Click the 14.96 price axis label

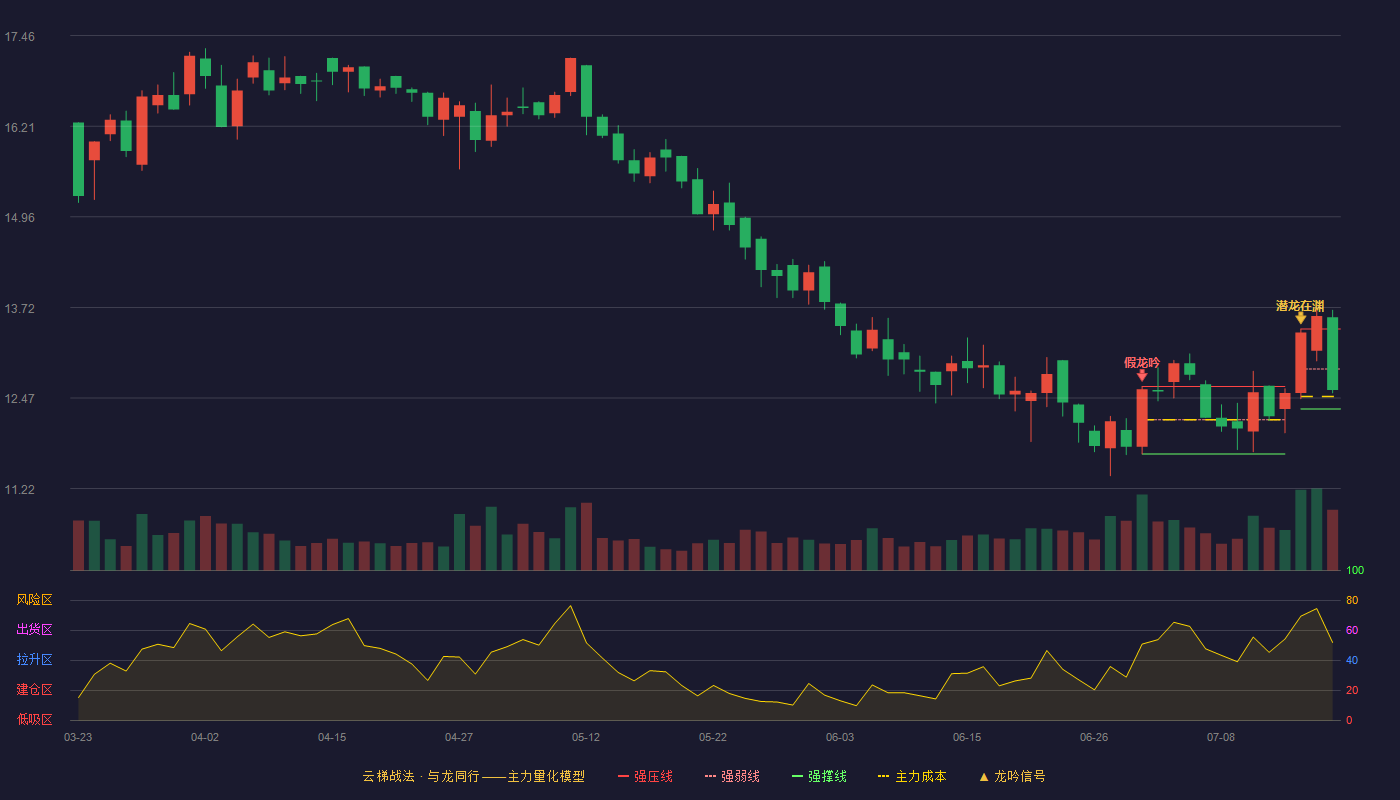(x=19, y=217)
